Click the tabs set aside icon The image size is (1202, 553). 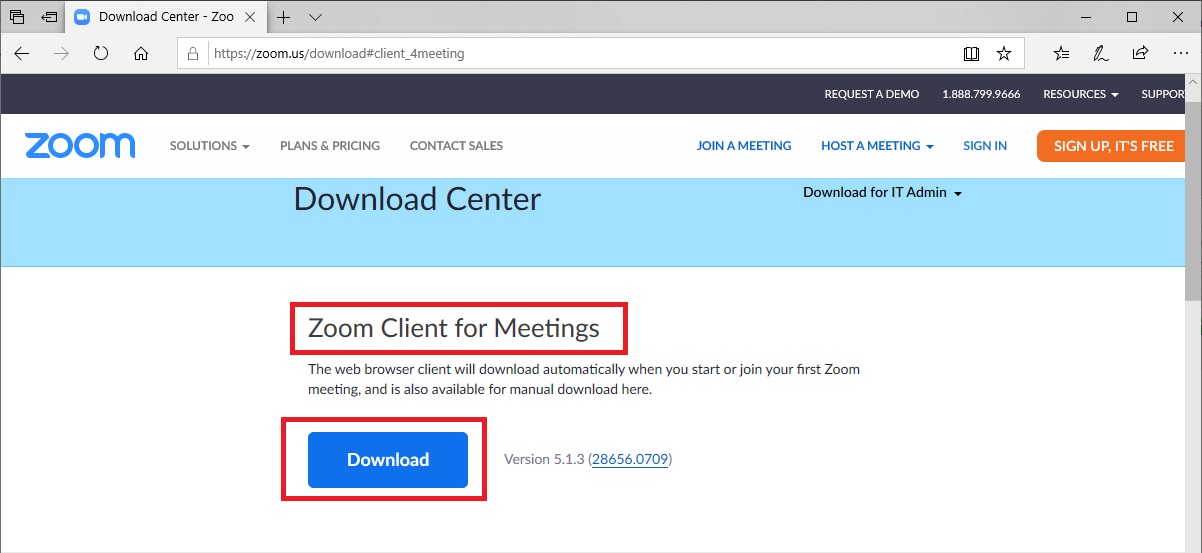[x=17, y=17]
